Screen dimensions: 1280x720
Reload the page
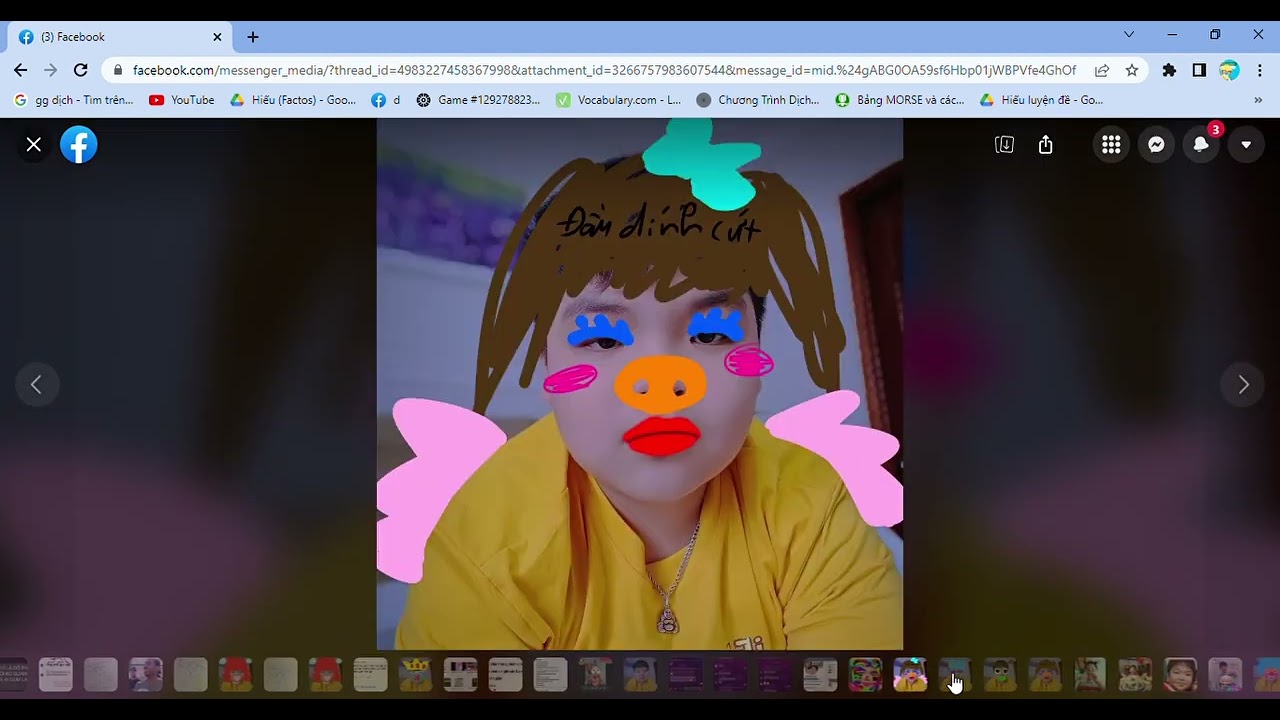[81, 70]
